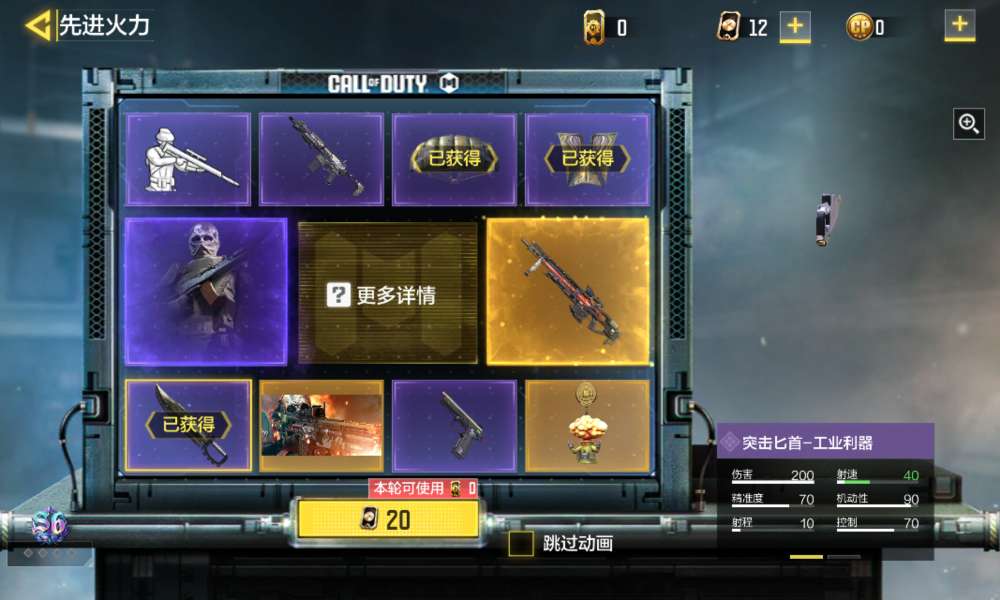This screenshot has width=1000, height=600.
Task: Draw using the yellow 20 cards button
Action: (388, 519)
